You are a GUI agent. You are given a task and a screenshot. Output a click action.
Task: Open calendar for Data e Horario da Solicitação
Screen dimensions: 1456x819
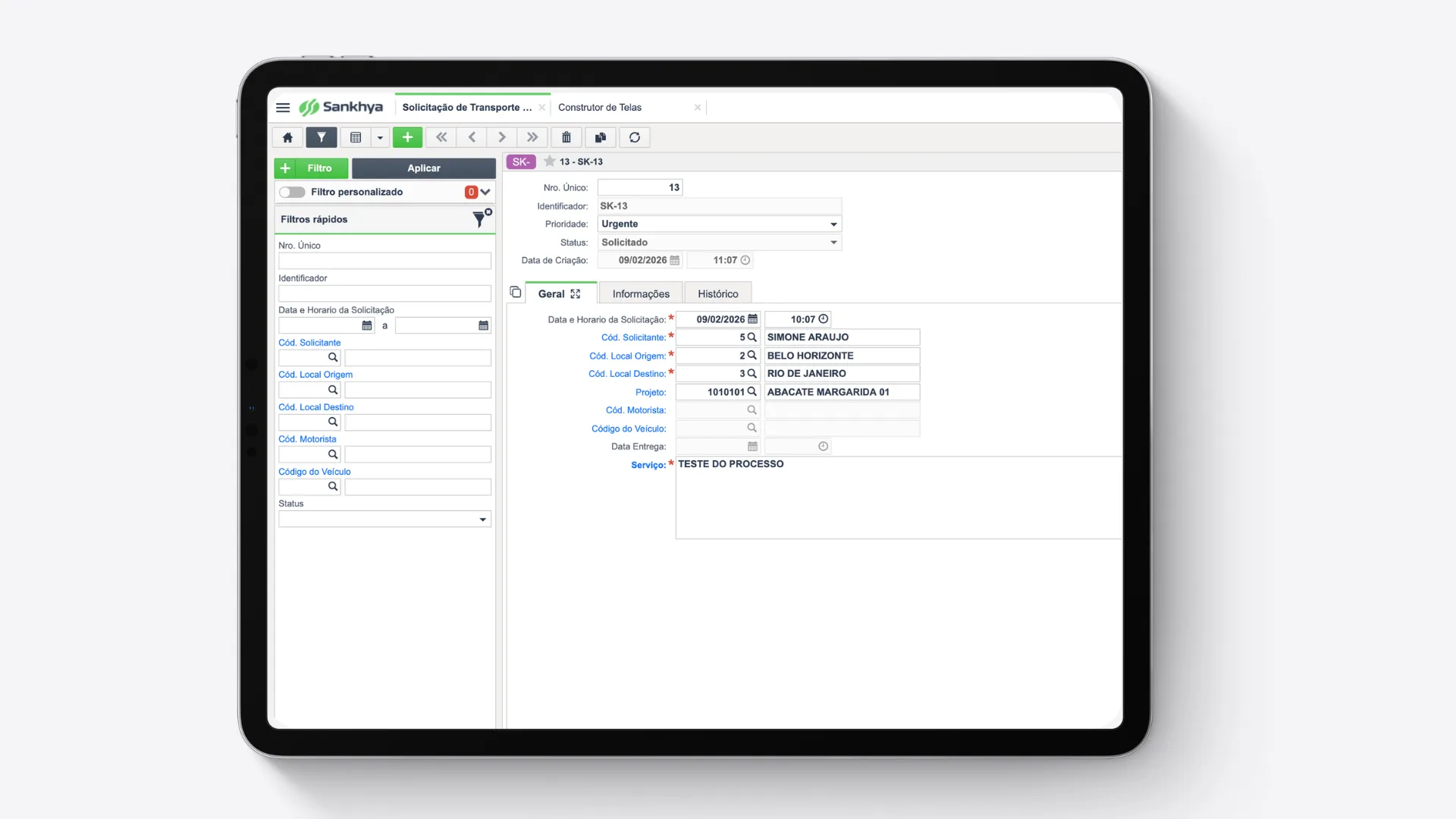point(753,319)
